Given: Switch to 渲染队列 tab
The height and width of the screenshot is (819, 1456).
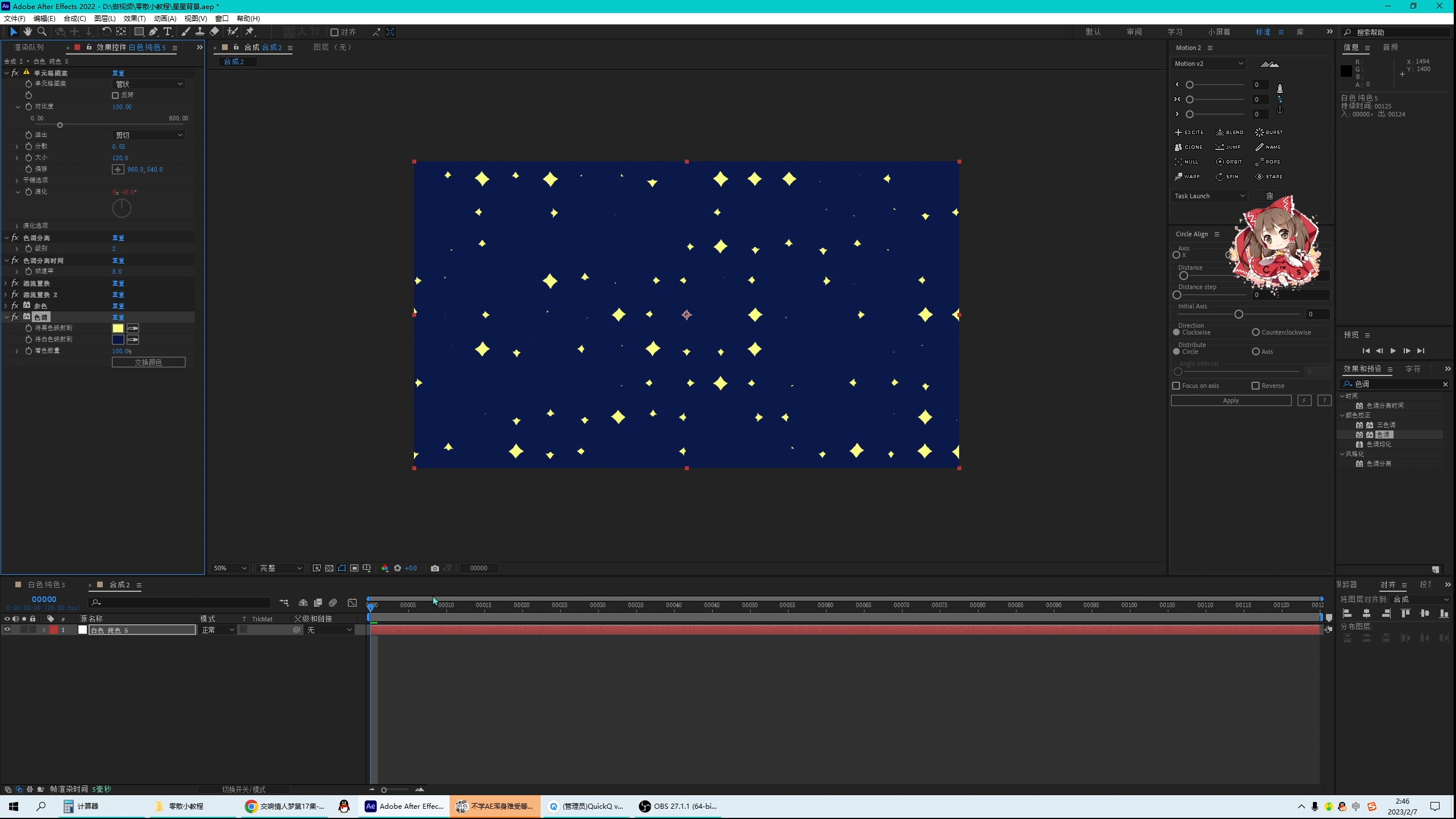Looking at the screenshot, I should pyautogui.click(x=28, y=47).
